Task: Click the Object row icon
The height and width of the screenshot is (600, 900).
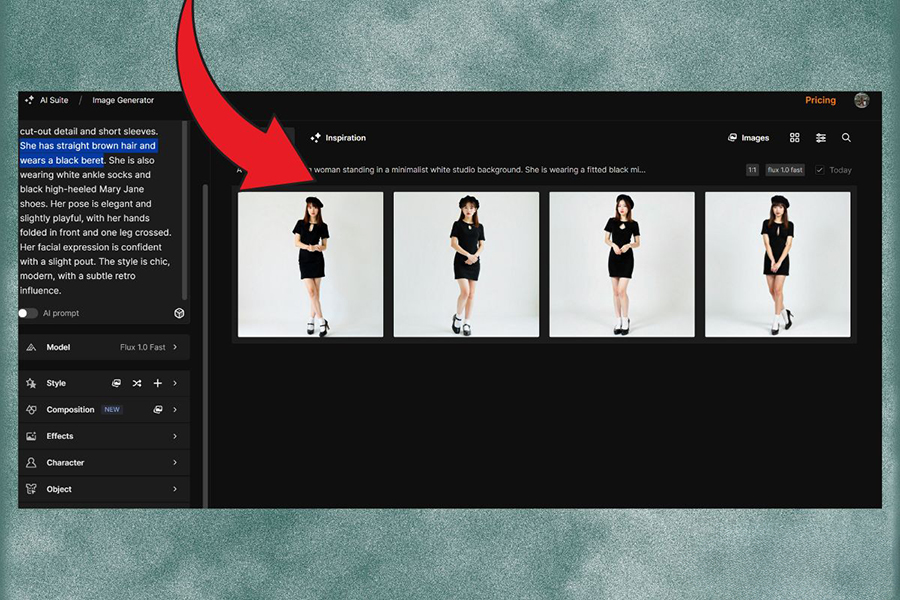Action: 32,489
